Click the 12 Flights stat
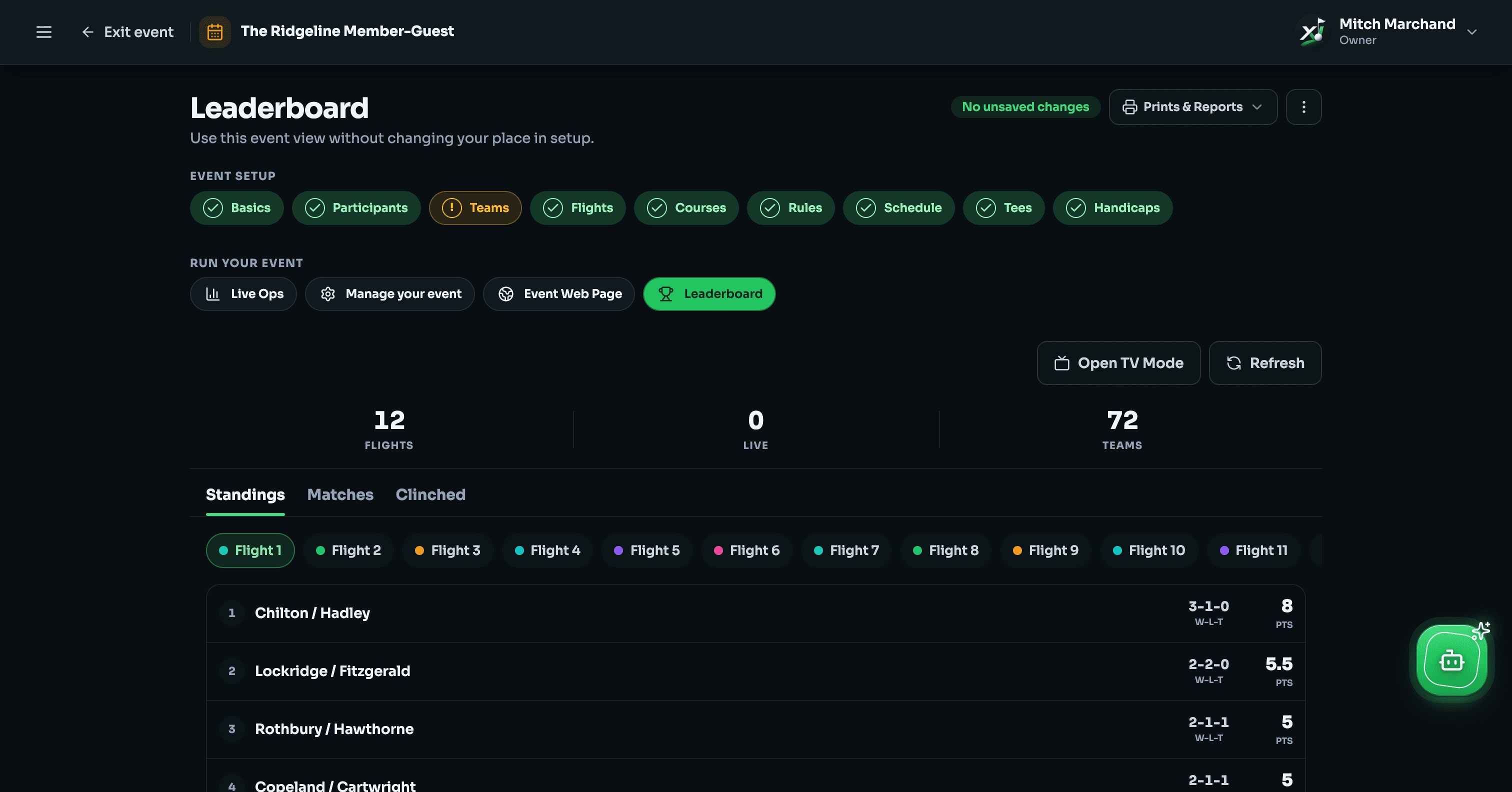This screenshot has height=792, width=1512. tap(389, 430)
